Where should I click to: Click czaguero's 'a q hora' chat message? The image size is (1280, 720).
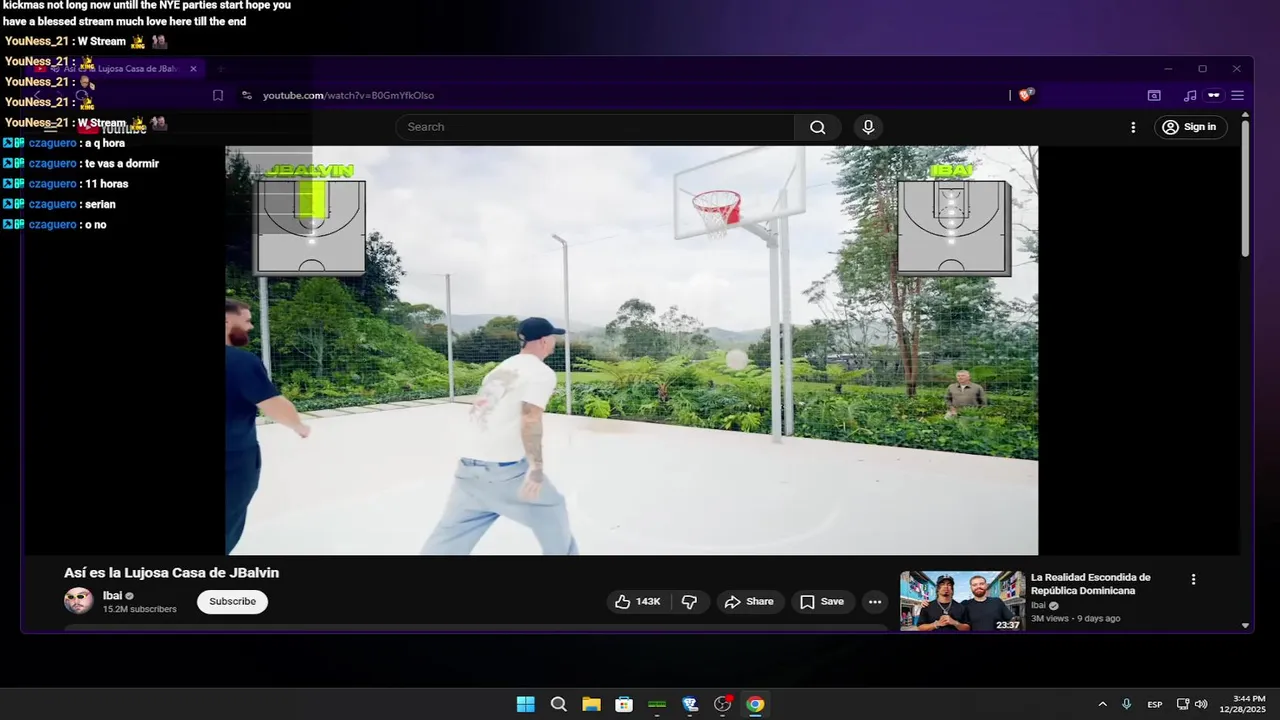point(105,143)
